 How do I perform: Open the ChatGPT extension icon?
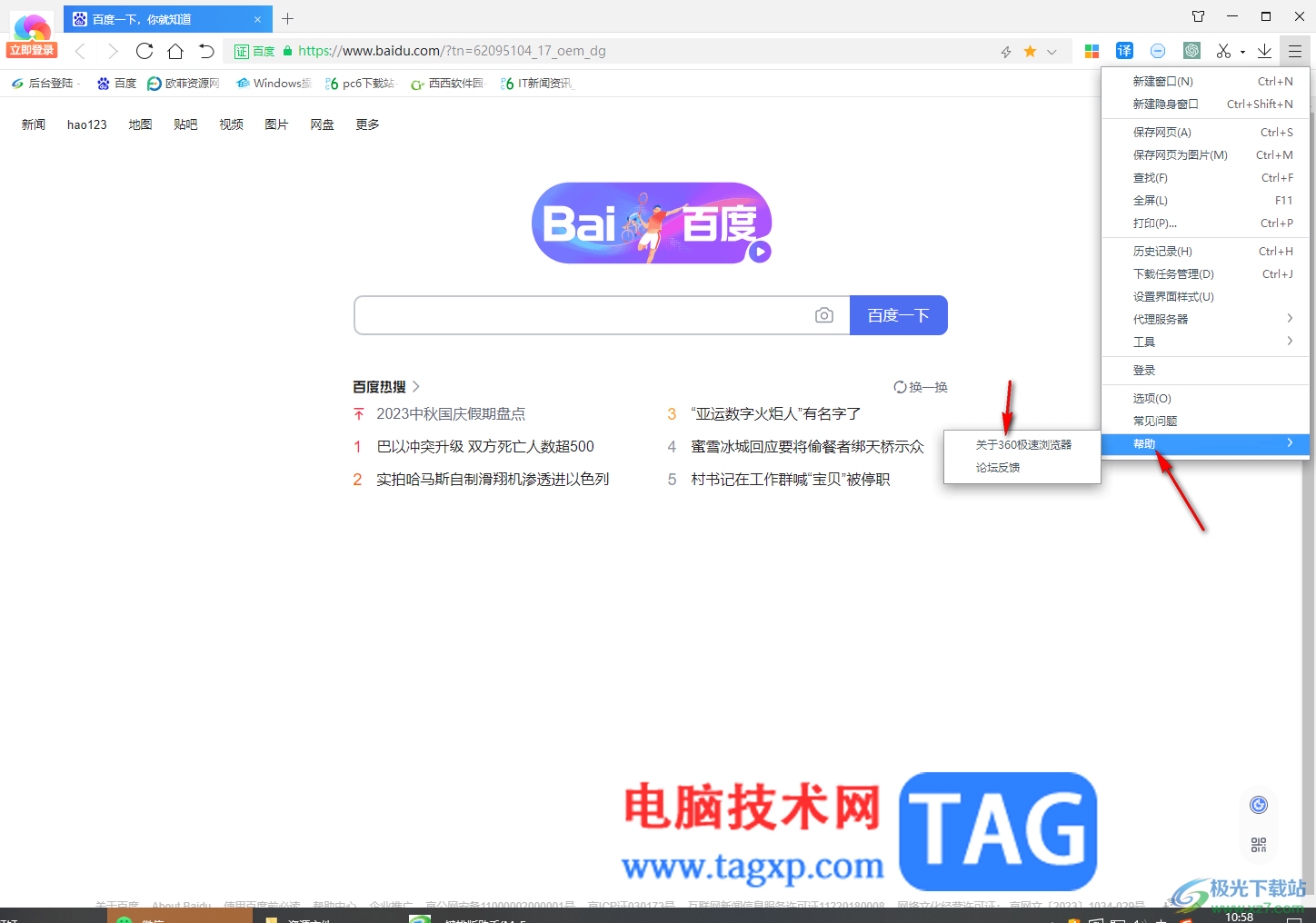pyautogui.click(x=1191, y=51)
